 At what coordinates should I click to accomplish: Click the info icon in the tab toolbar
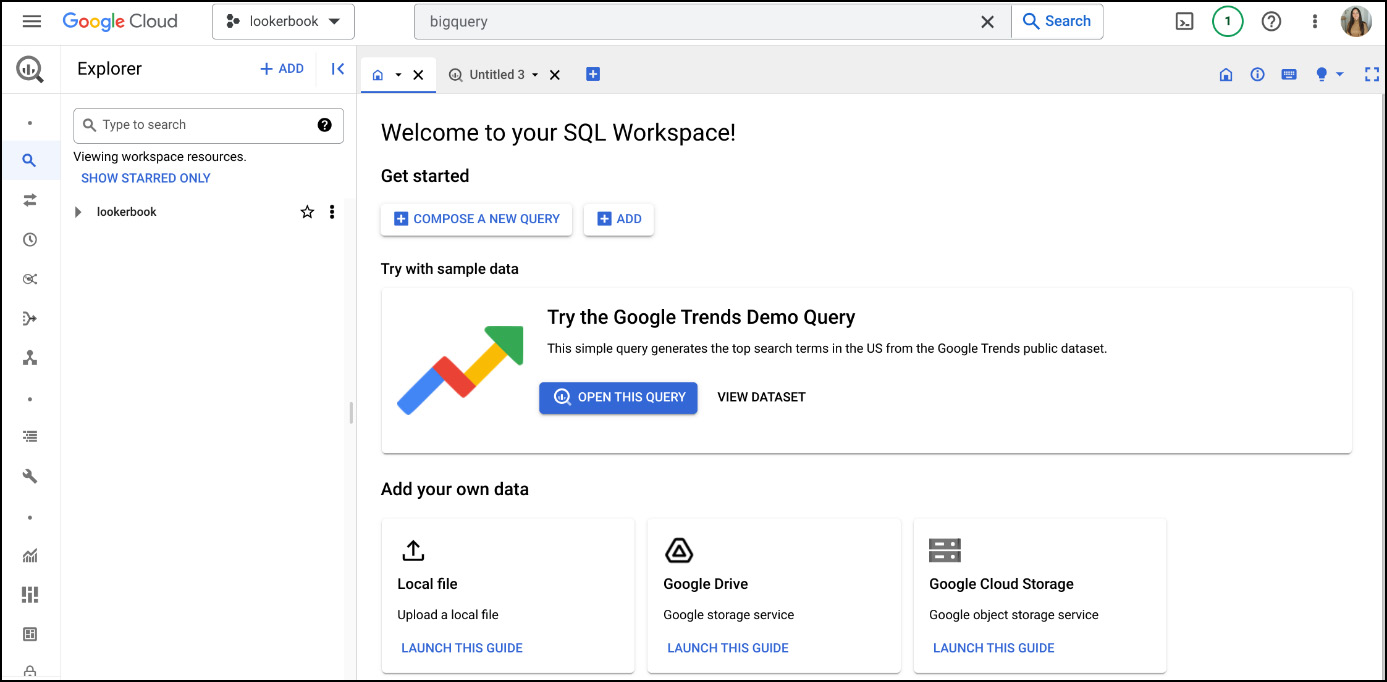1258,74
